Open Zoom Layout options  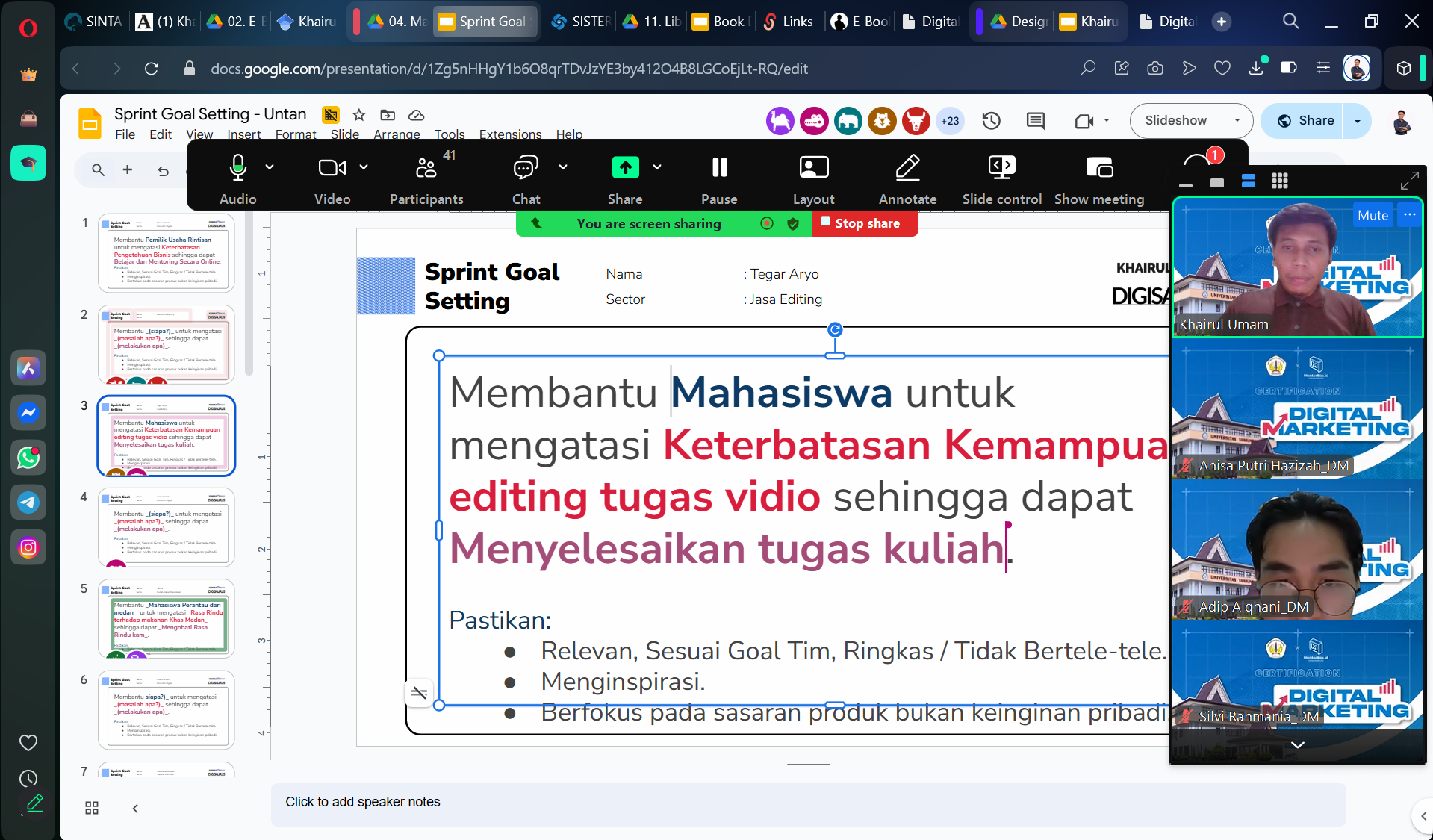813,178
